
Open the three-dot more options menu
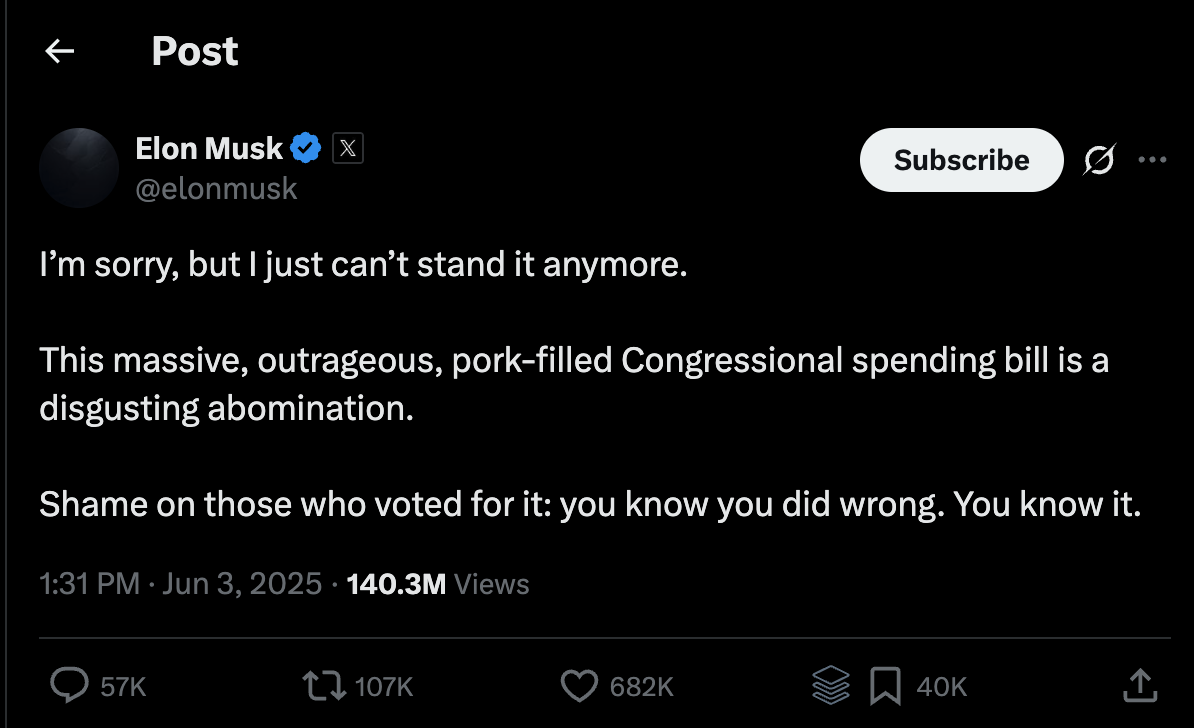coord(1152,159)
